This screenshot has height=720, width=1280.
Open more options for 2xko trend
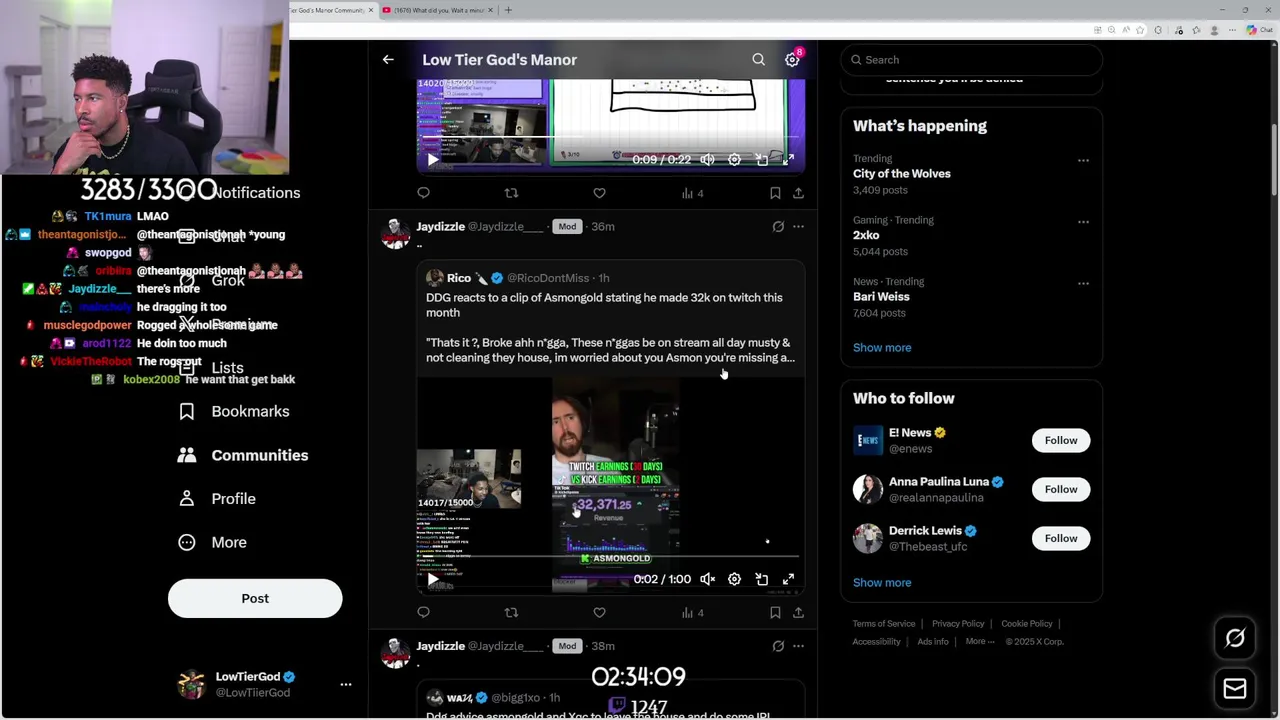pos(1083,222)
